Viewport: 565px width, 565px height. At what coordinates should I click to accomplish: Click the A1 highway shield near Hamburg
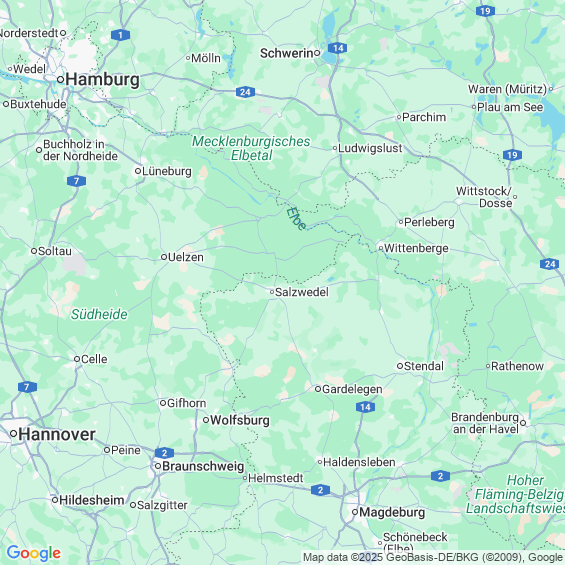click(x=120, y=35)
